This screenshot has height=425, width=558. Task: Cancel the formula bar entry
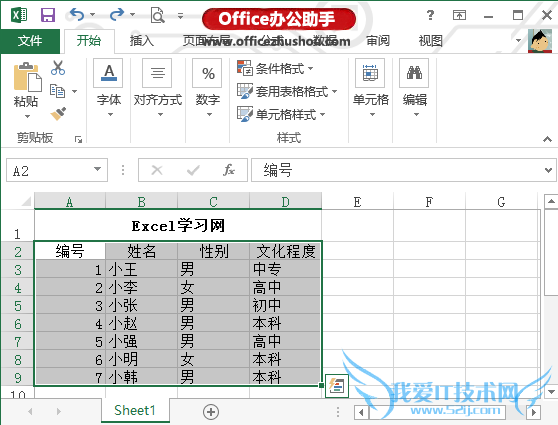tap(157, 170)
